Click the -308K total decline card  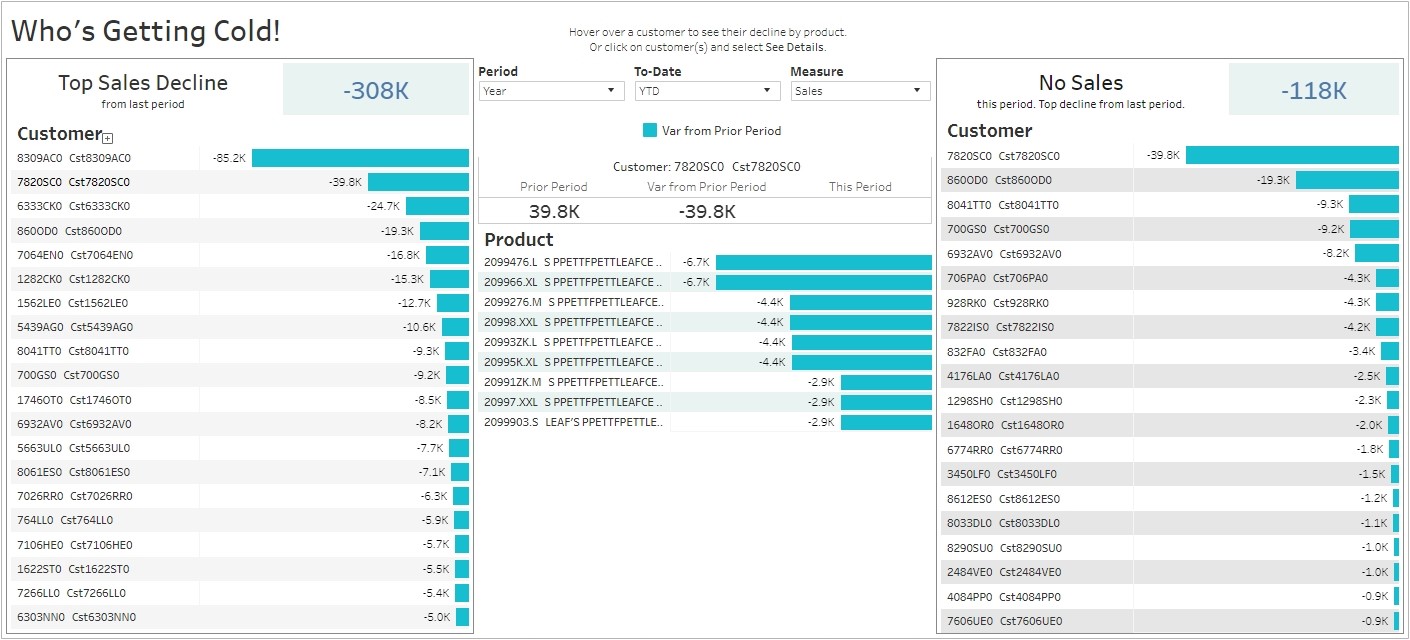[x=376, y=90]
